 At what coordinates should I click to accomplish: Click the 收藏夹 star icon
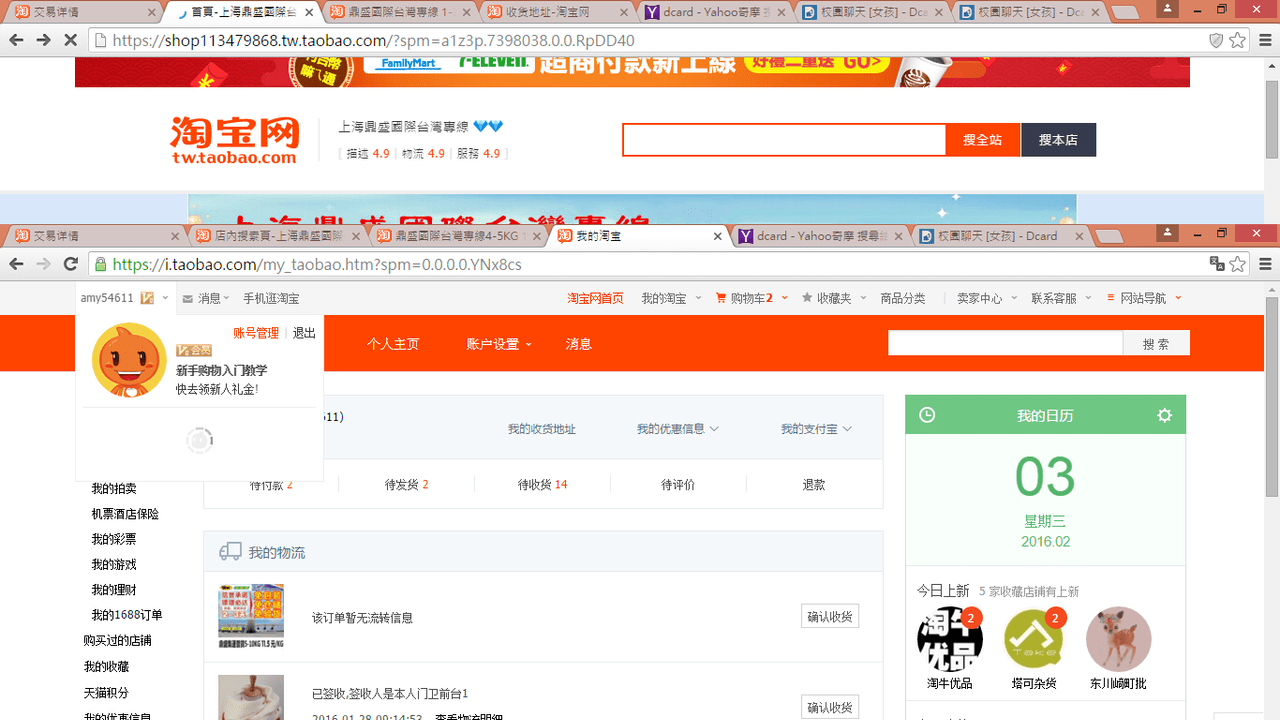[x=807, y=298]
